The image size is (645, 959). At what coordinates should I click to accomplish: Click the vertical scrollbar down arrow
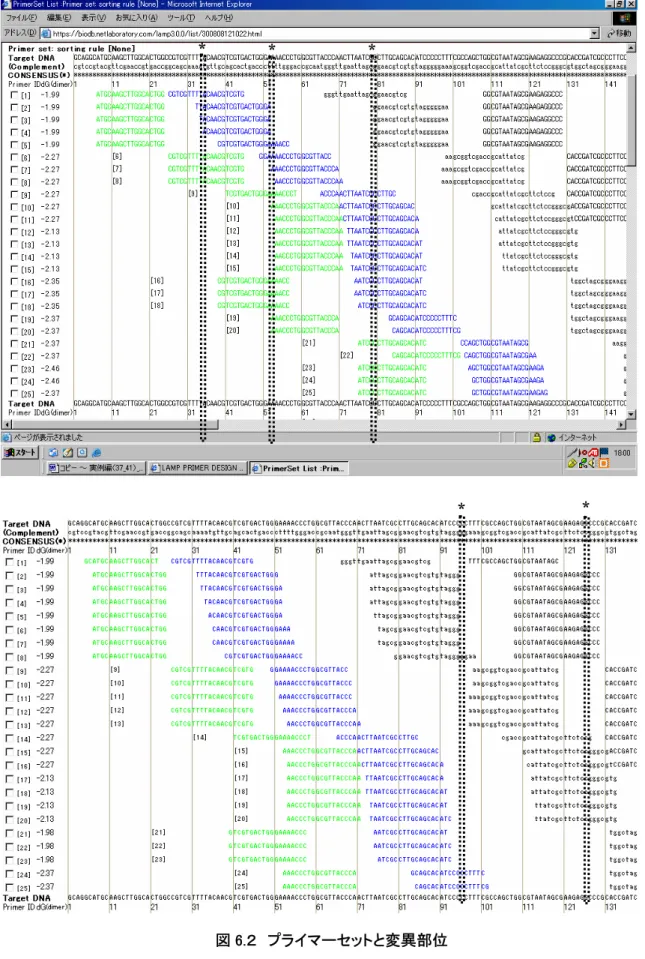pyautogui.click(x=632, y=415)
